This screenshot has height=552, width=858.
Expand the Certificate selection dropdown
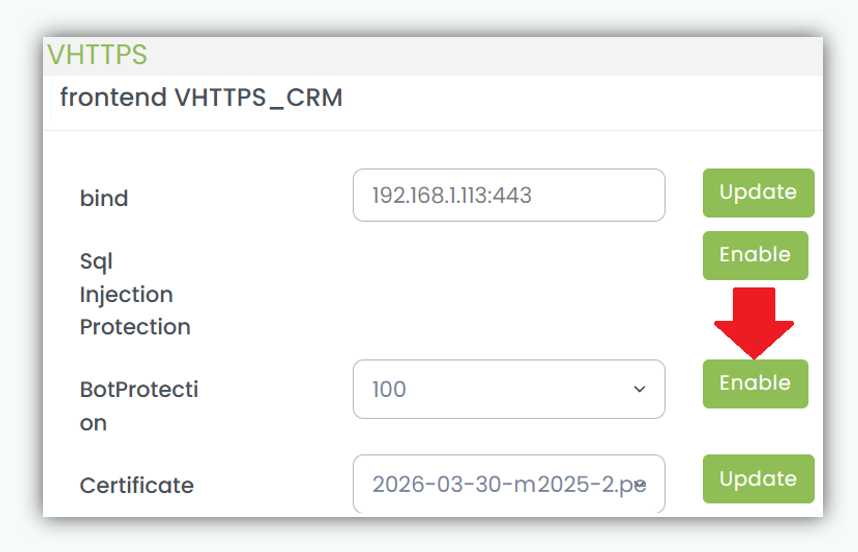[x=508, y=485]
